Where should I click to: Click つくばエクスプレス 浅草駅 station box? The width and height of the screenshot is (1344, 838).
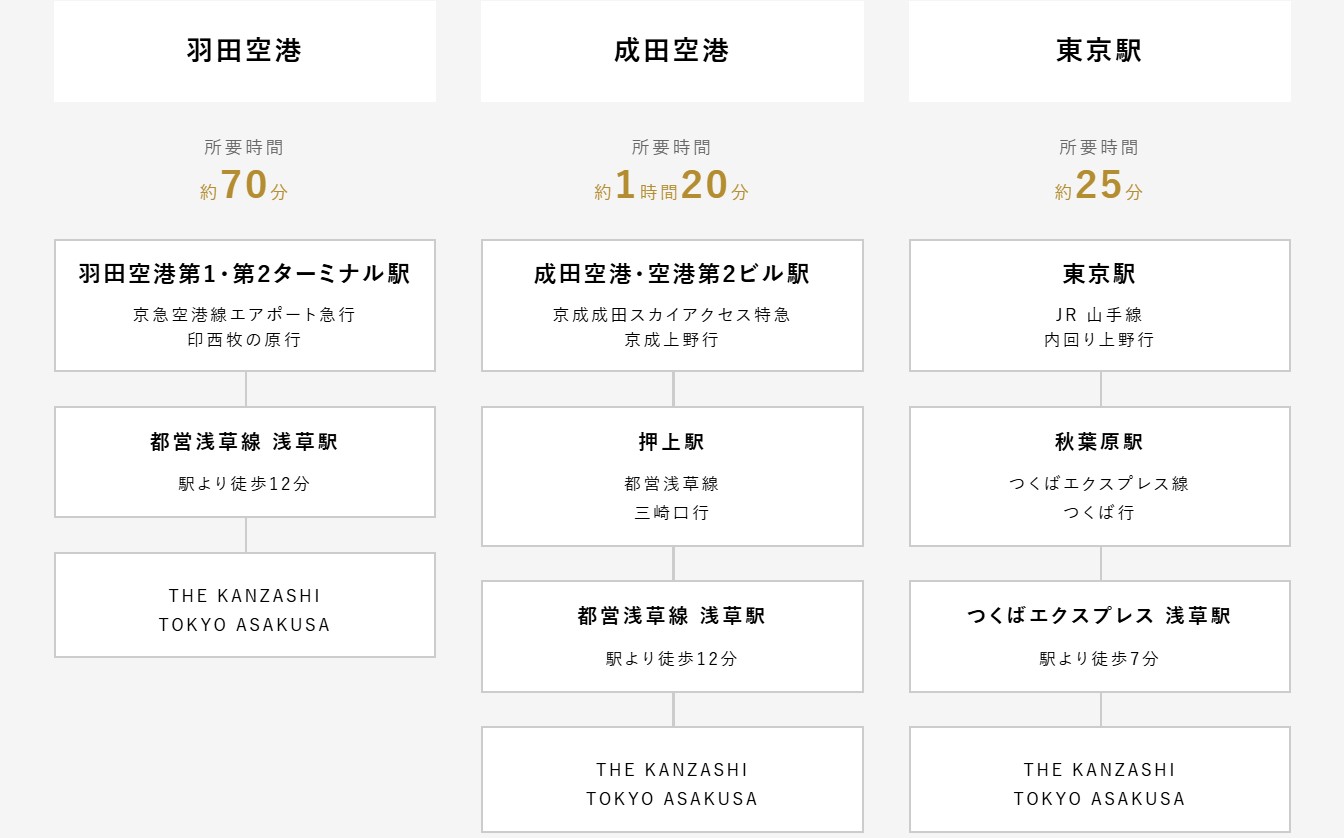1099,636
